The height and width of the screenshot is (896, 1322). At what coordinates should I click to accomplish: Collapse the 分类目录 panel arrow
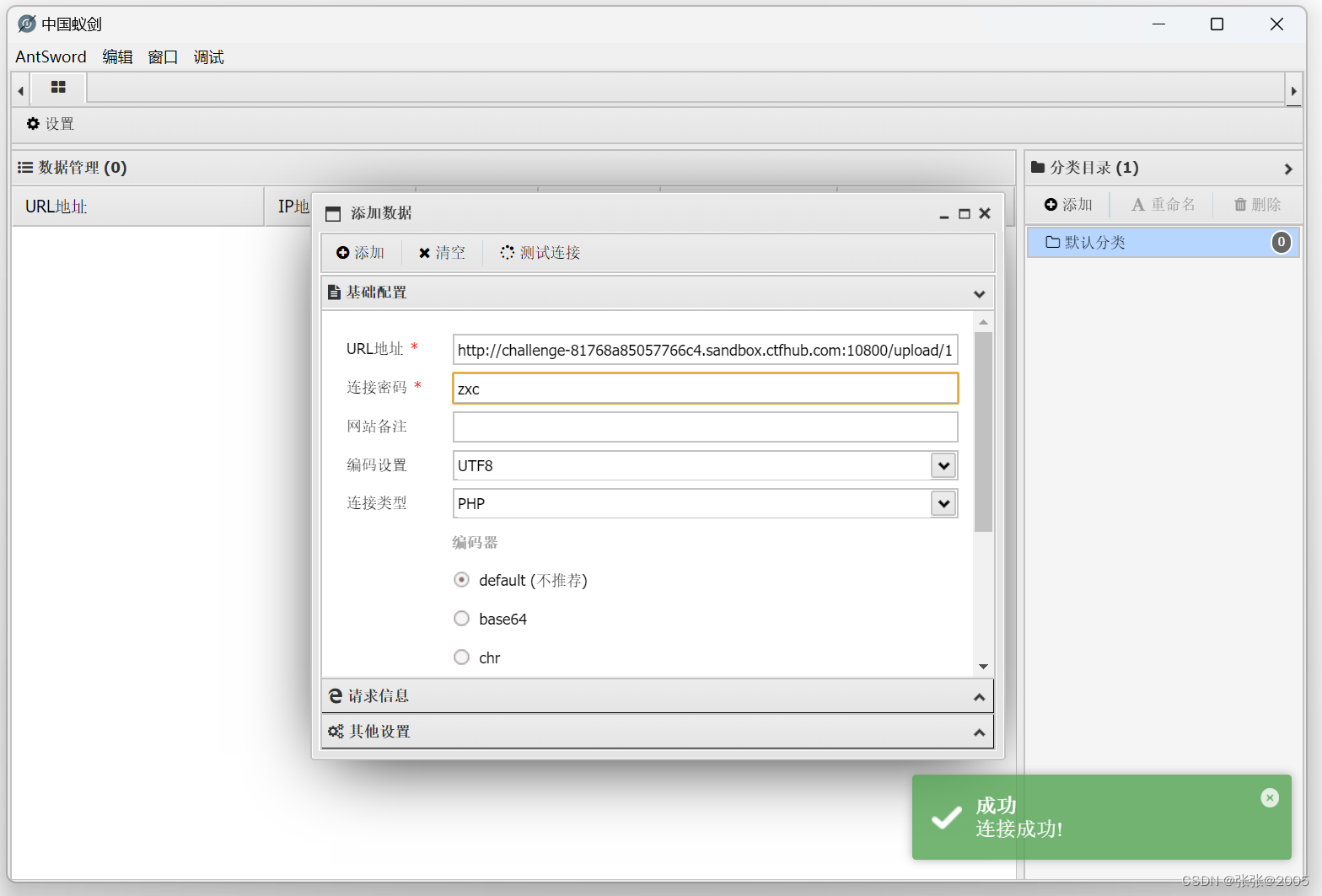[x=1287, y=169]
